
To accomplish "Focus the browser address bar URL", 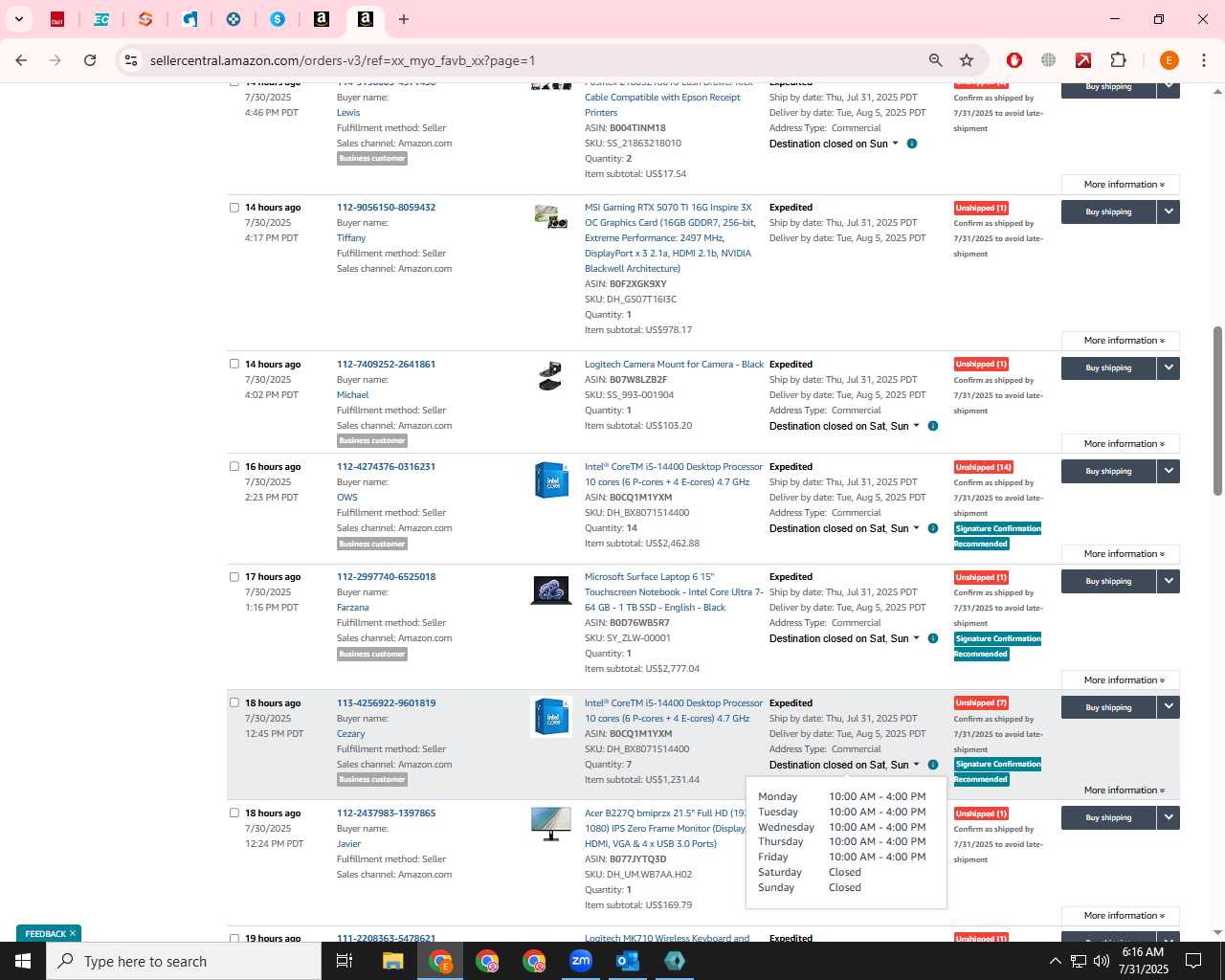I will [x=343, y=60].
